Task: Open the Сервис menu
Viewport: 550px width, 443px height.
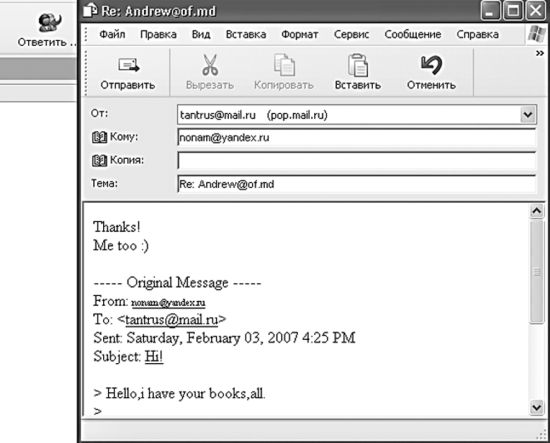Action: 351,34
